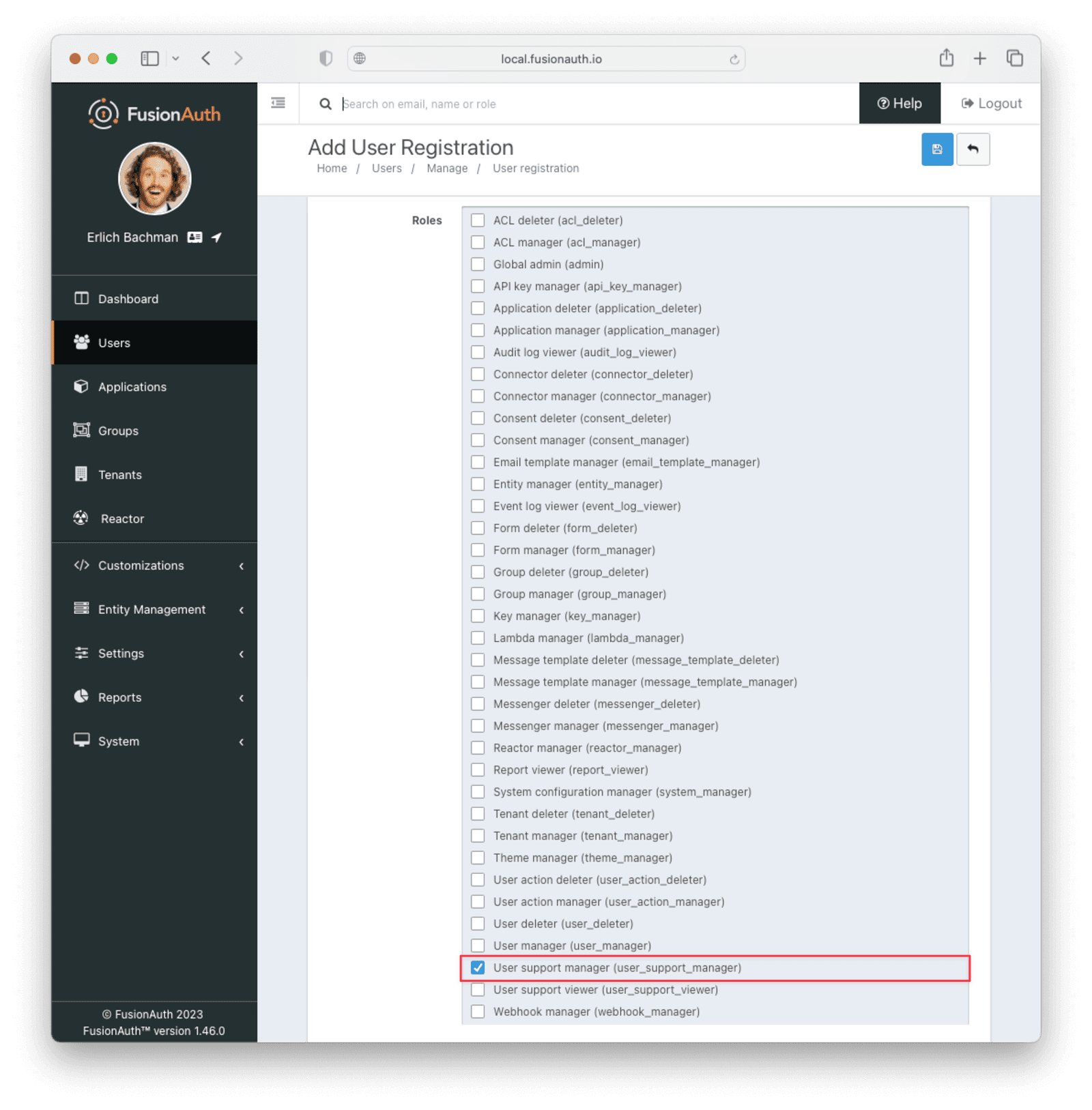Click the search magnifier icon
Viewport: 1092px width, 1110px height.
pos(326,104)
